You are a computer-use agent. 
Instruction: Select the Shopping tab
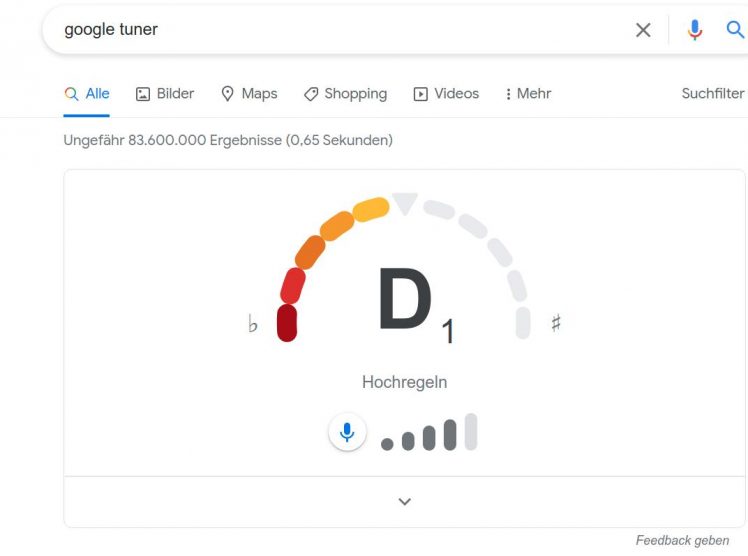click(345, 93)
